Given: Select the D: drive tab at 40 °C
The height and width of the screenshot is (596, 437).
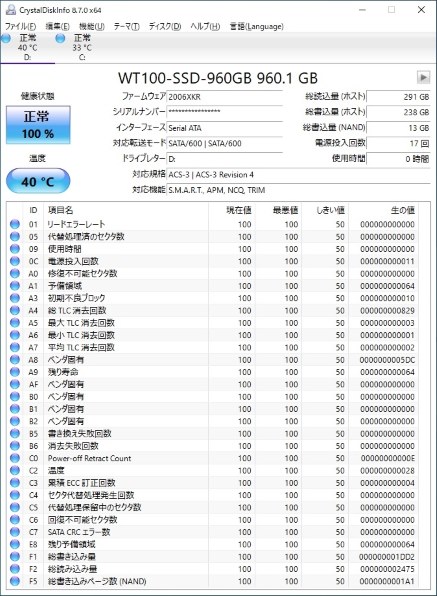Looking at the screenshot, I should 27,48.
